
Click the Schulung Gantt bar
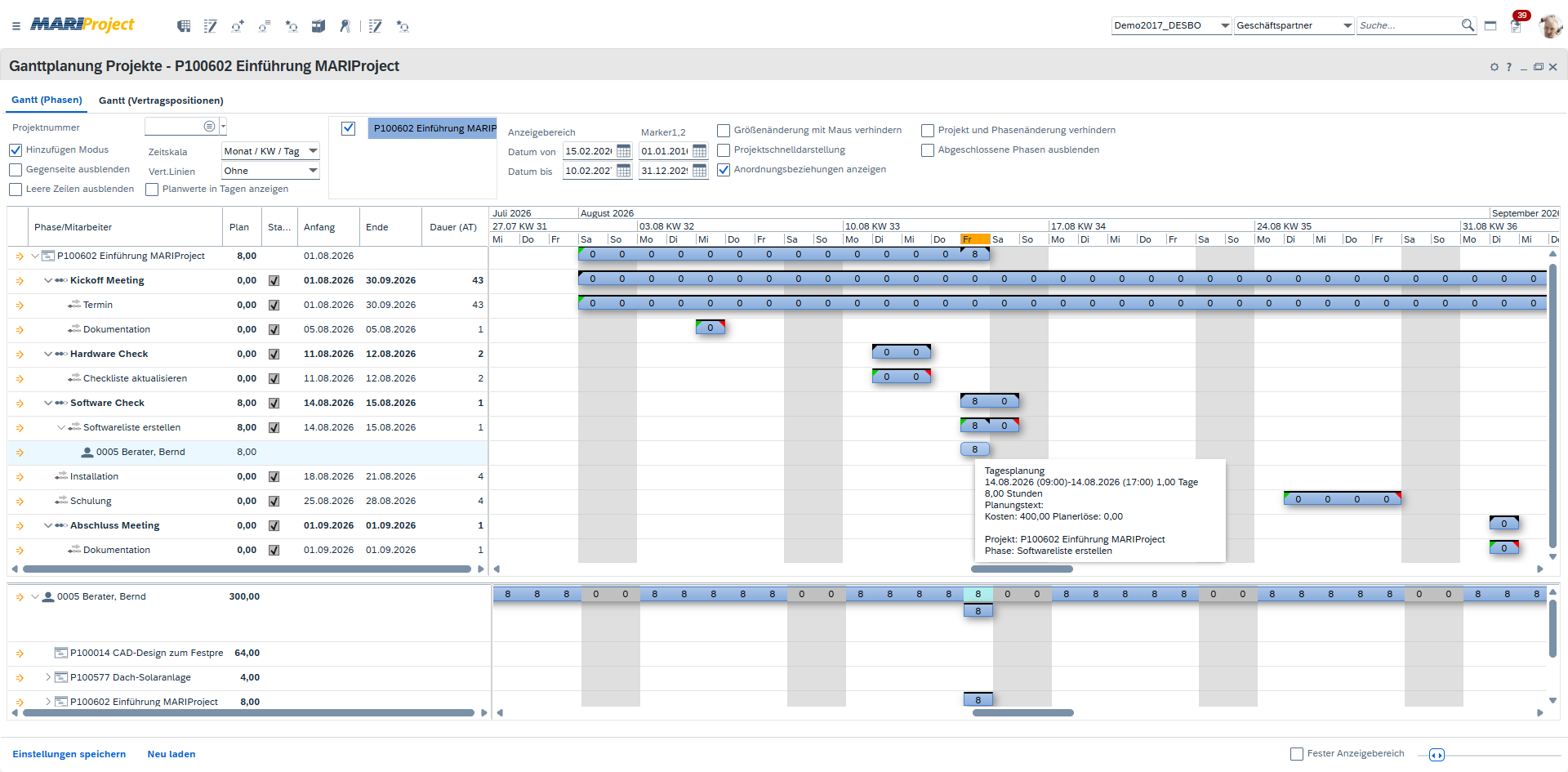(x=1343, y=499)
